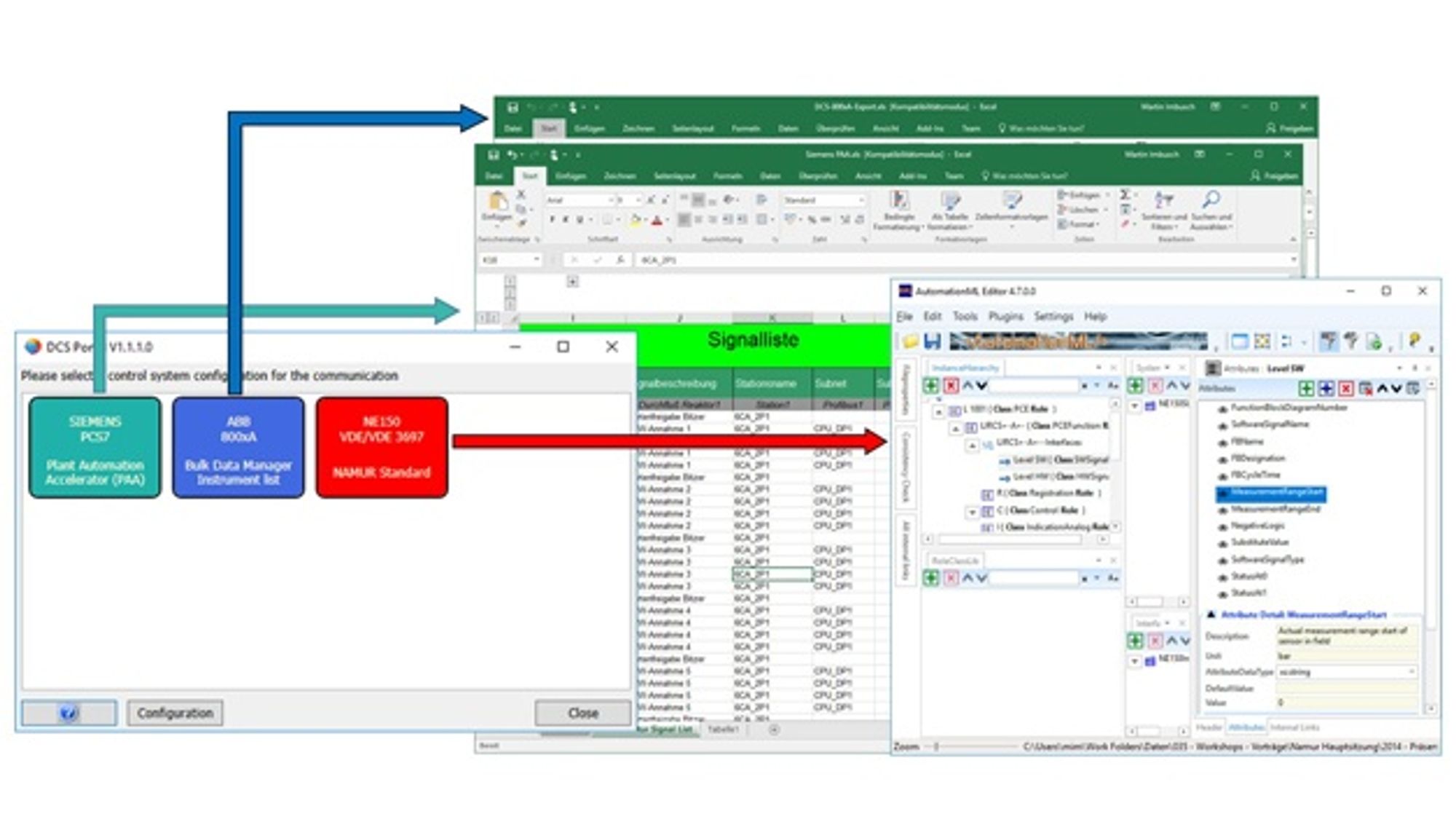Screen dimensions: 1456x819
Task: Click the help icon in DCS Portal window
Action: [69, 713]
